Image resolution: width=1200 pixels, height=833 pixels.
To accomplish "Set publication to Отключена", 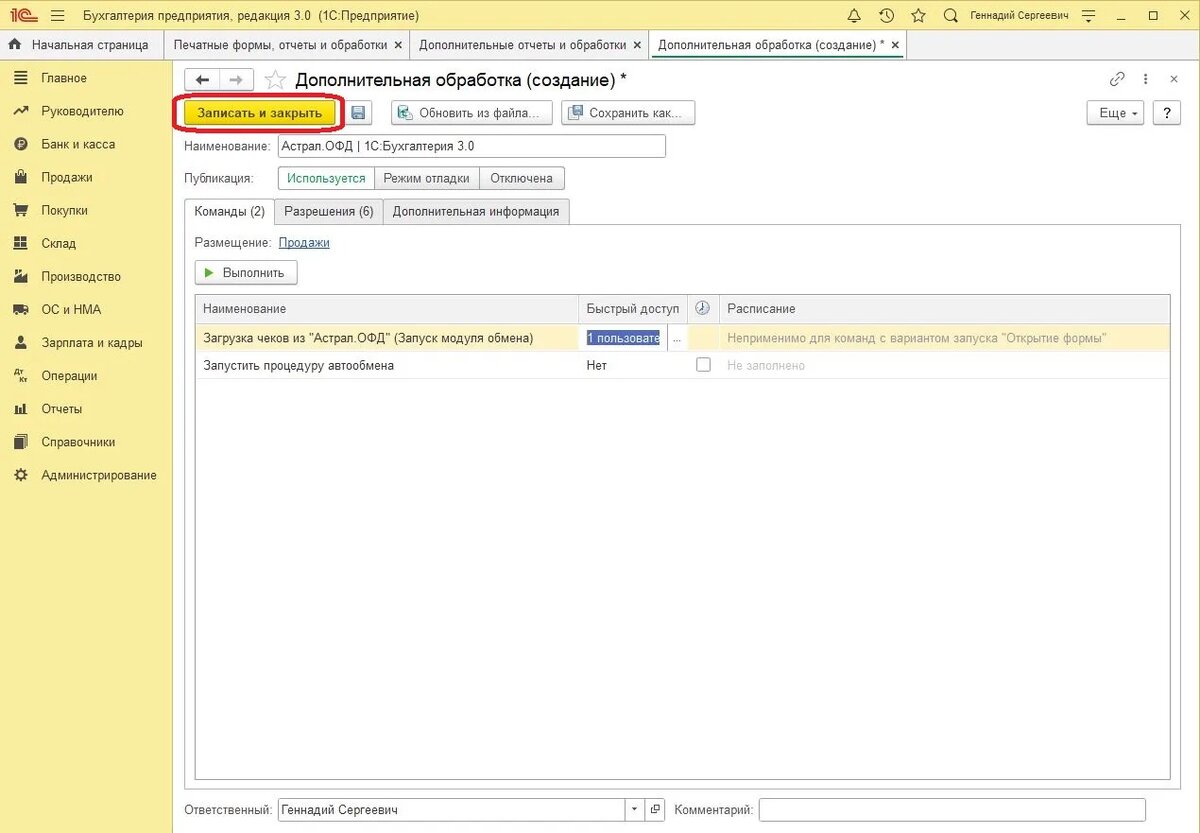I will 521,178.
